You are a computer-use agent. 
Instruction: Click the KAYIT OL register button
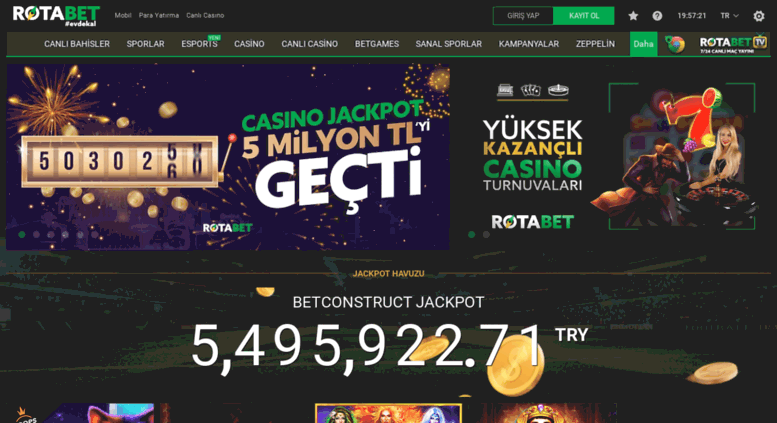(584, 16)
